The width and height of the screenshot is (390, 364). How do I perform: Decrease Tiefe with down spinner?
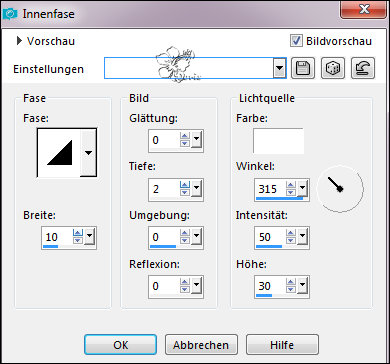point(185,193)
